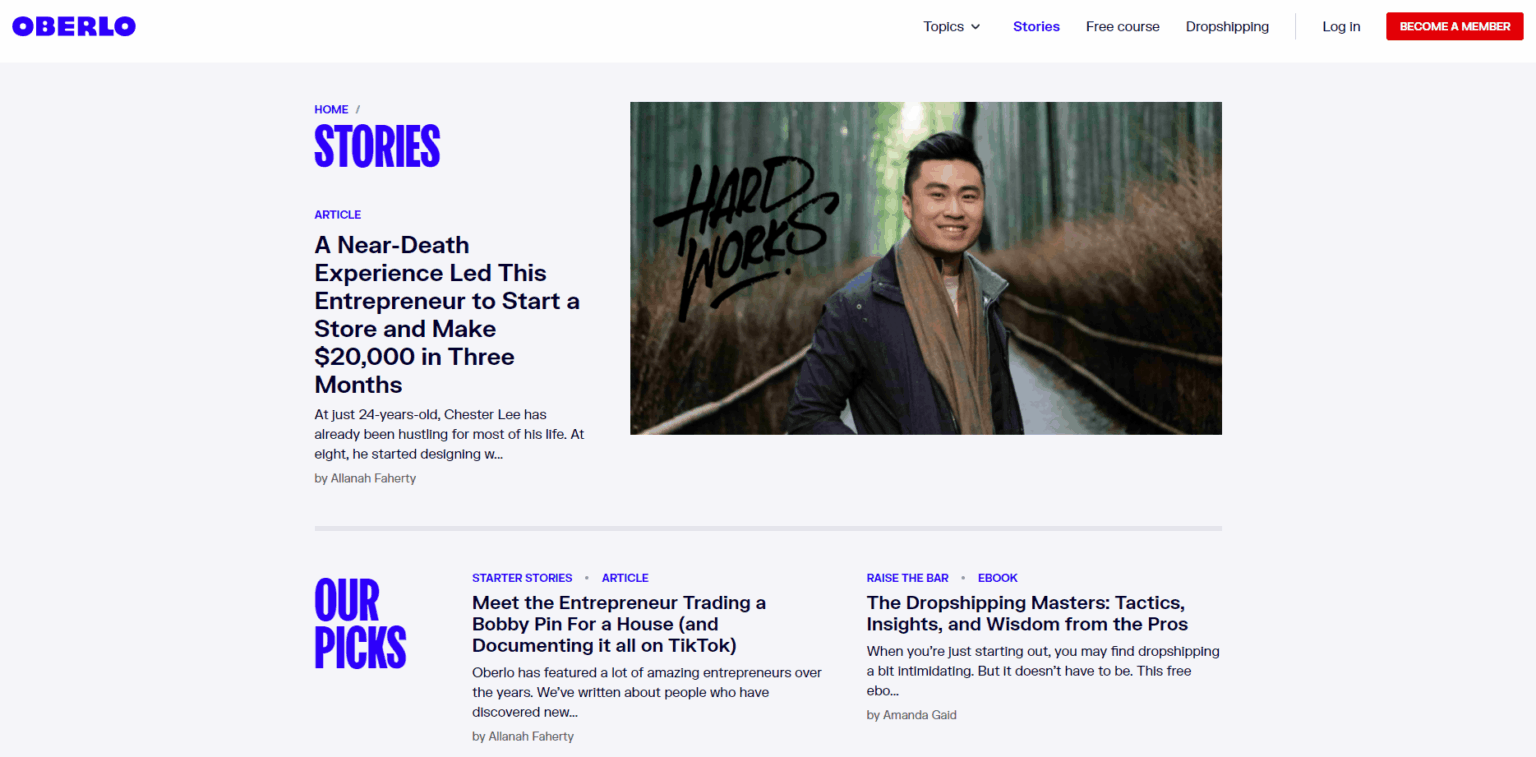
Task: Click the Become a Member button
Action: tap(1454, 27)
